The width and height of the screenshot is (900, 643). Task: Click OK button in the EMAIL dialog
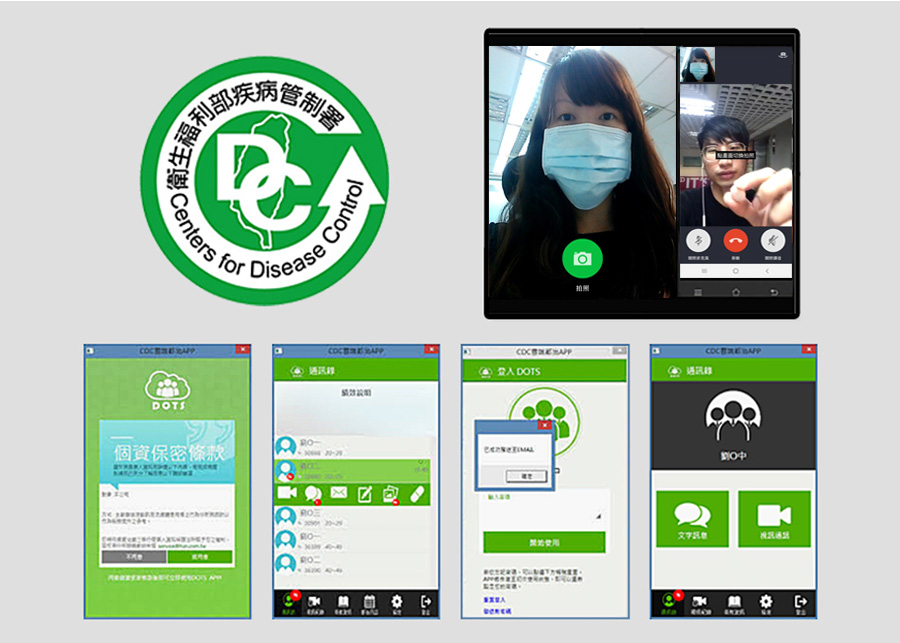(x=527, y=476)
